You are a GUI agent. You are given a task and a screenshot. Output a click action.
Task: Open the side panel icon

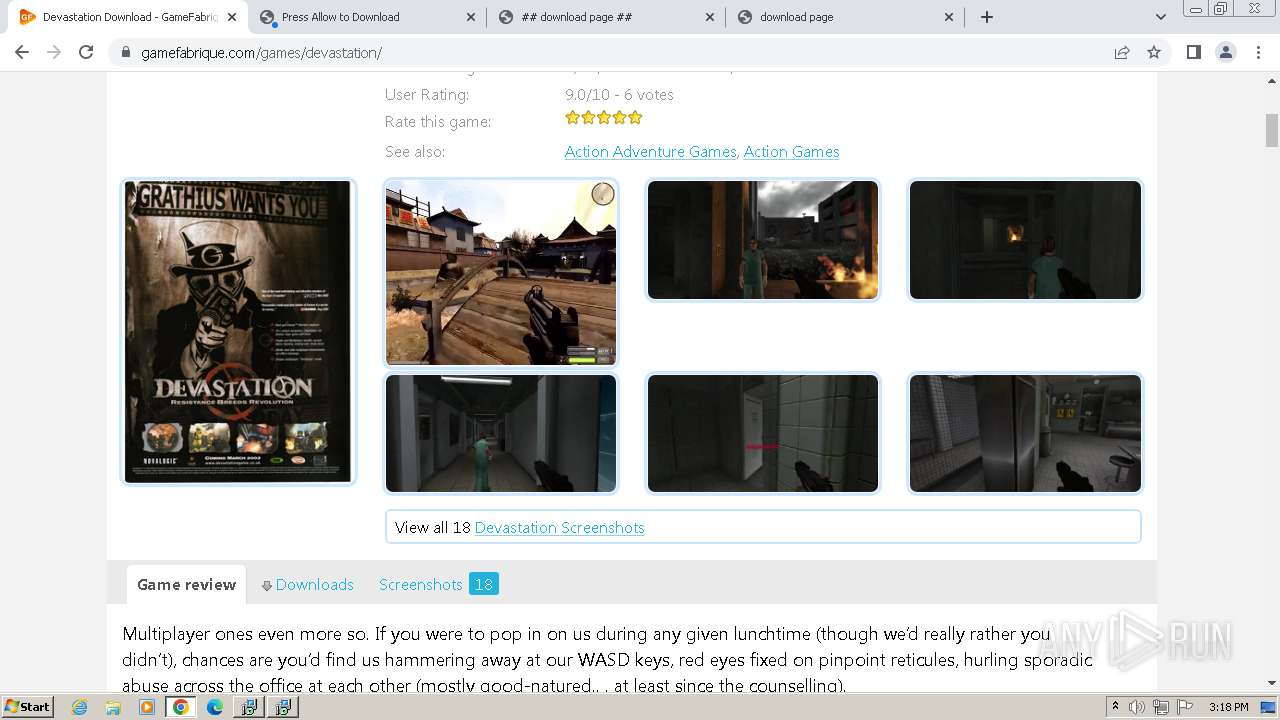click(1193, 52)
